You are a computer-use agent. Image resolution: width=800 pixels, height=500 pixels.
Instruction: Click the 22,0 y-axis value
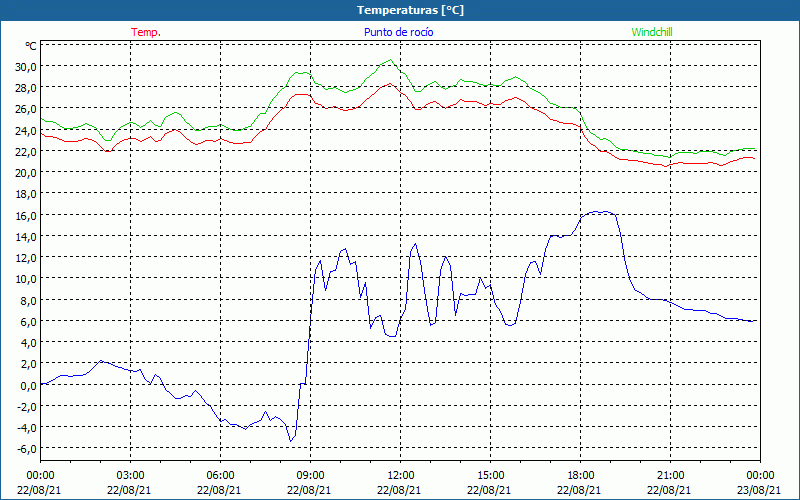tap(27, 152)
